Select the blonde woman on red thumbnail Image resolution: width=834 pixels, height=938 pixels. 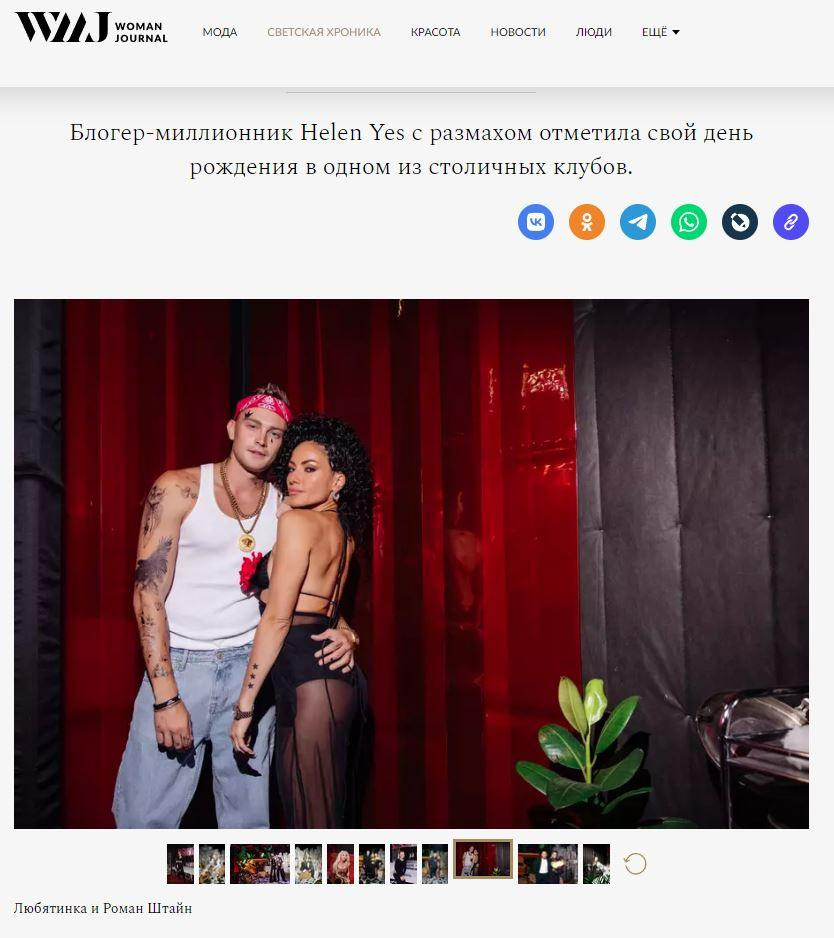point(340,864)
